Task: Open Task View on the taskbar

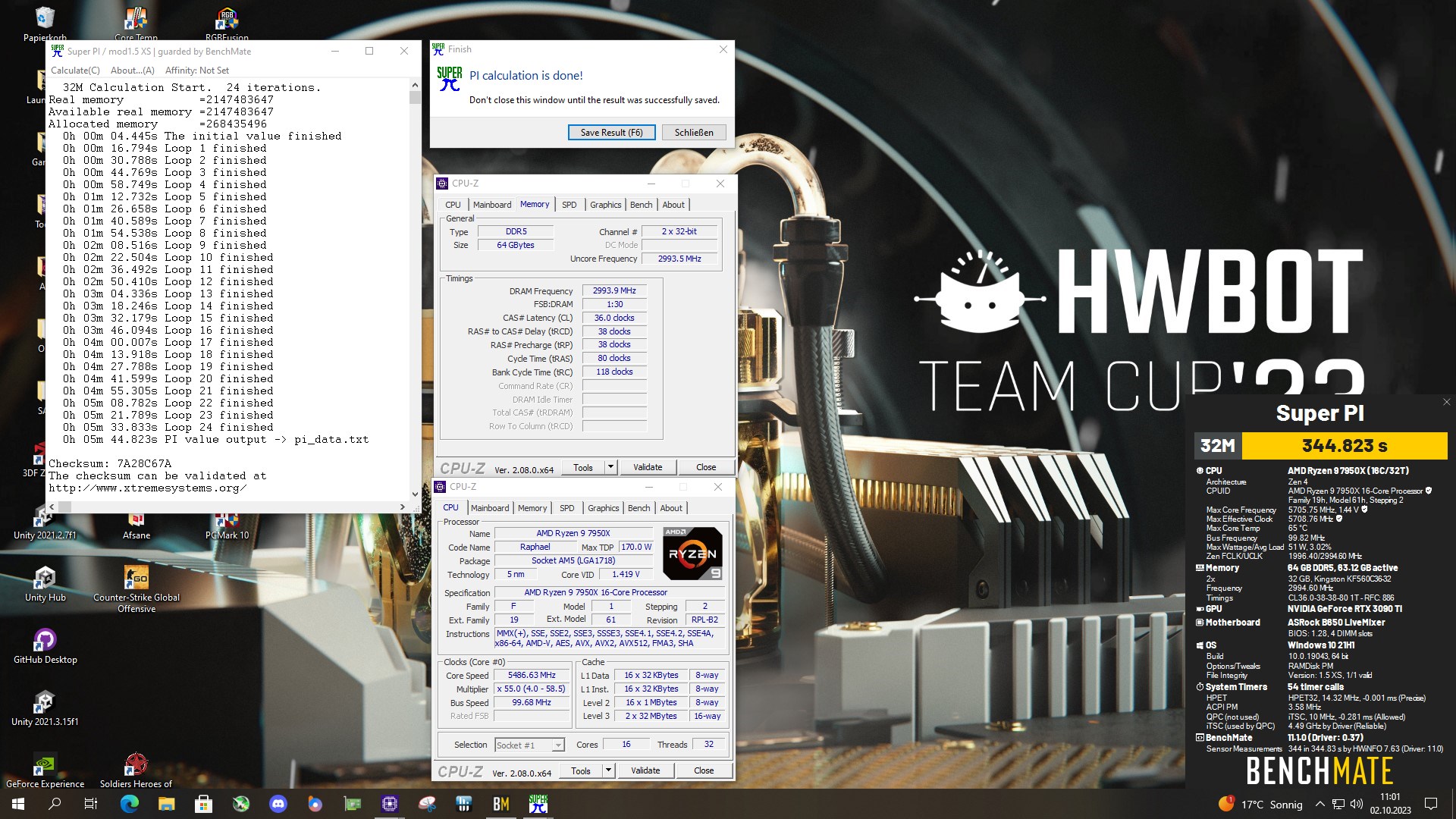Action: pyautogui.click(x=91, y=804)
